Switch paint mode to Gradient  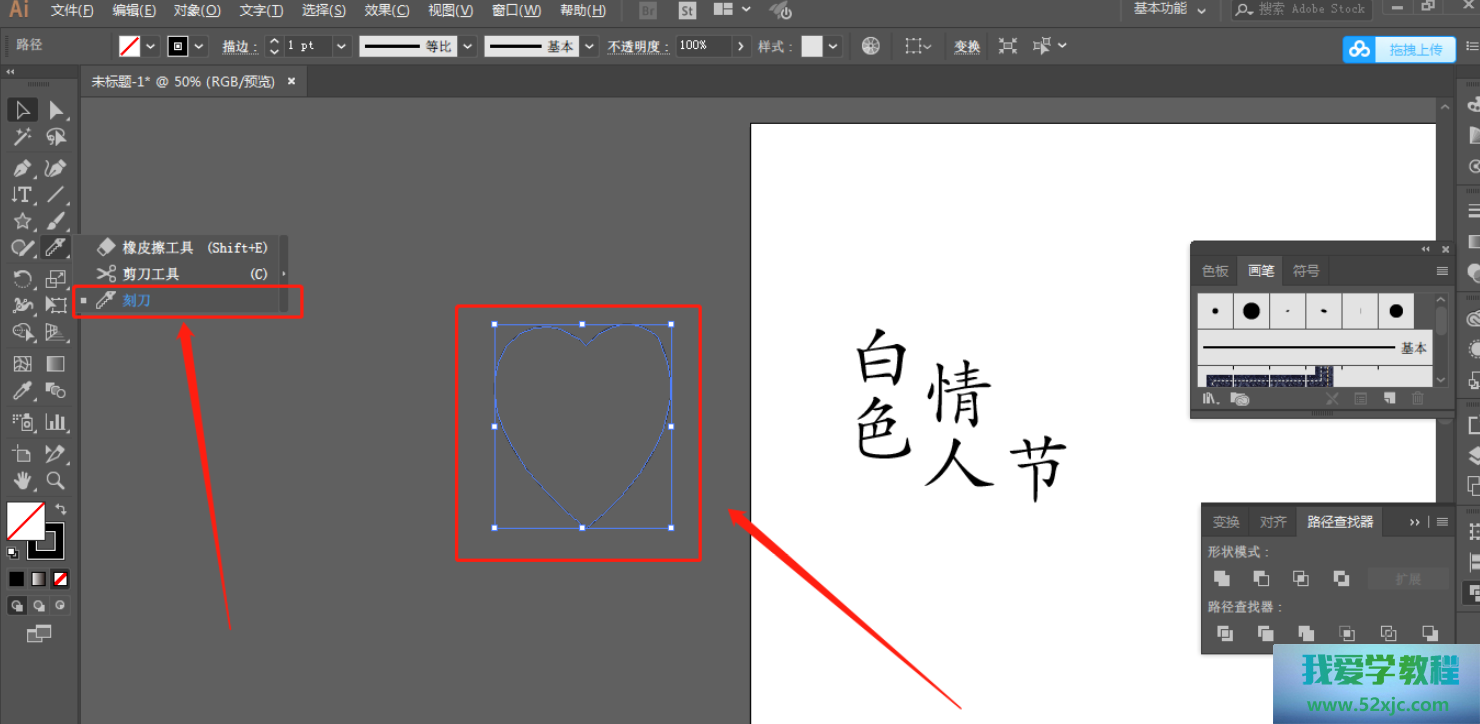[x=38, y=579]
